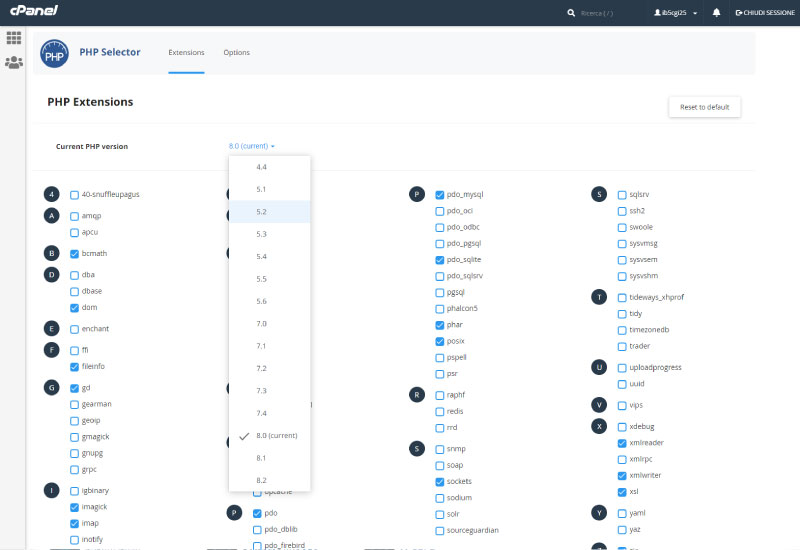The height and width of the screenshot is (550, 800).
Task: Open the apps grid icon in sidebar
Action: coord(14,38)
